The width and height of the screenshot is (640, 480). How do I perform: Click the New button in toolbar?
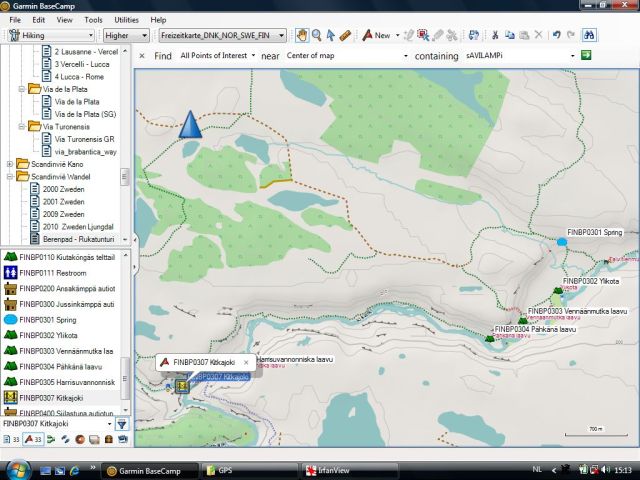tap(377, 35)
